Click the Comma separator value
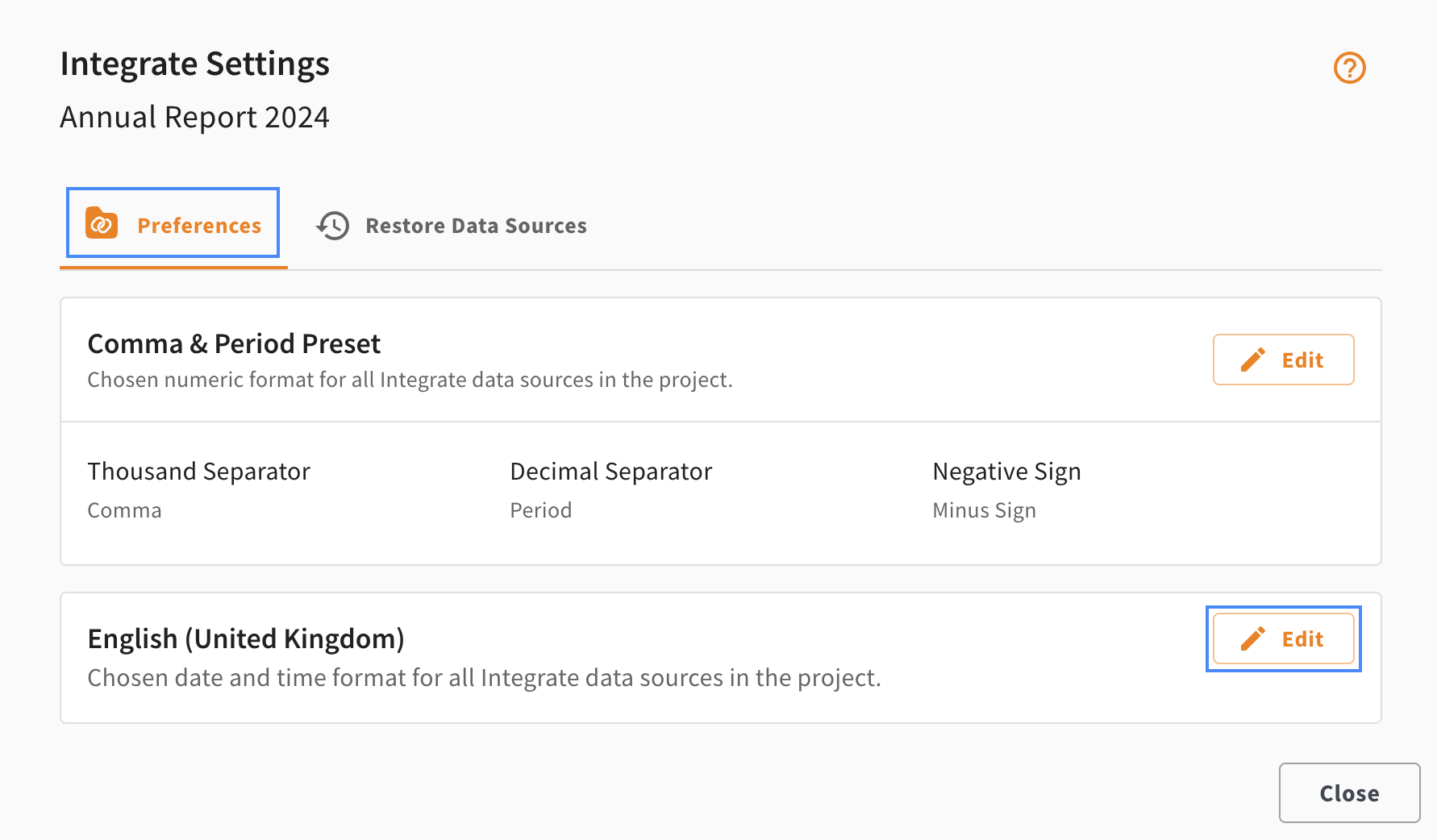 (x=124, y=510)
